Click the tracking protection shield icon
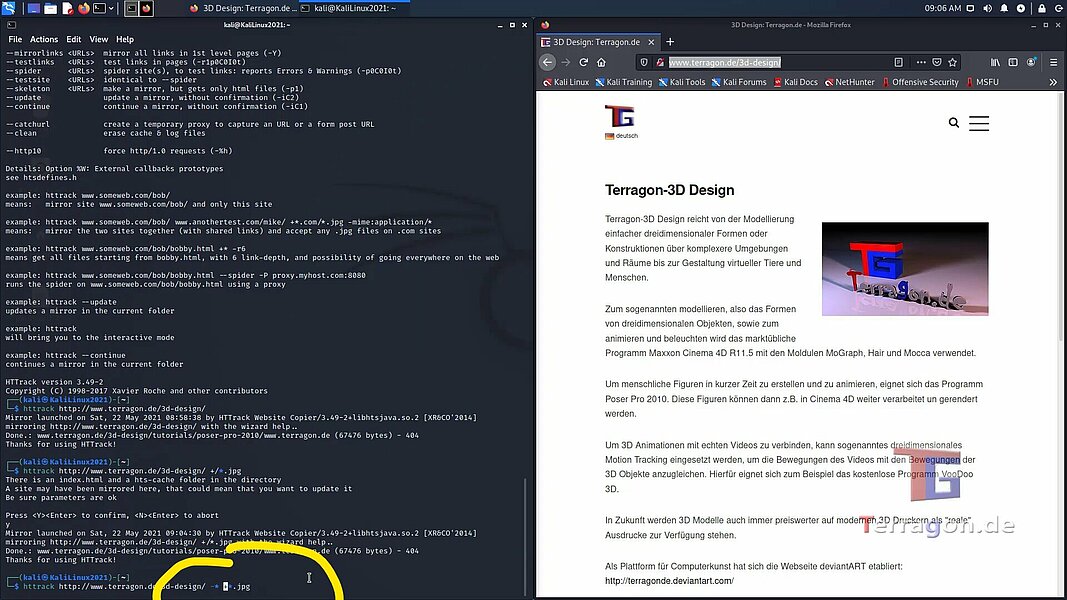Viewport: 1067px width, 600px height. pyautogui.click(x=644, y=63)
